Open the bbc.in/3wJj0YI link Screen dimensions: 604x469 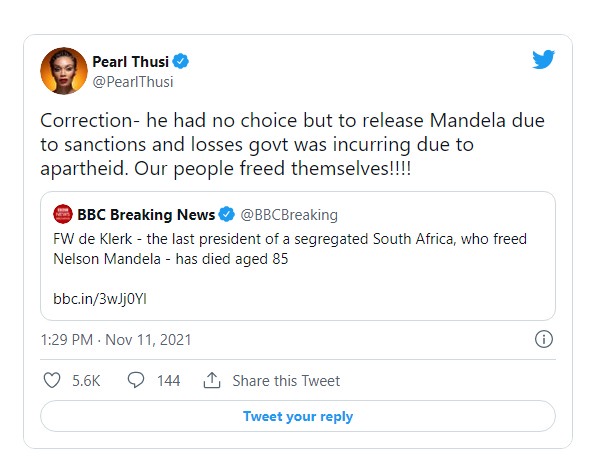pyautogui.click(x=100, y=299)
